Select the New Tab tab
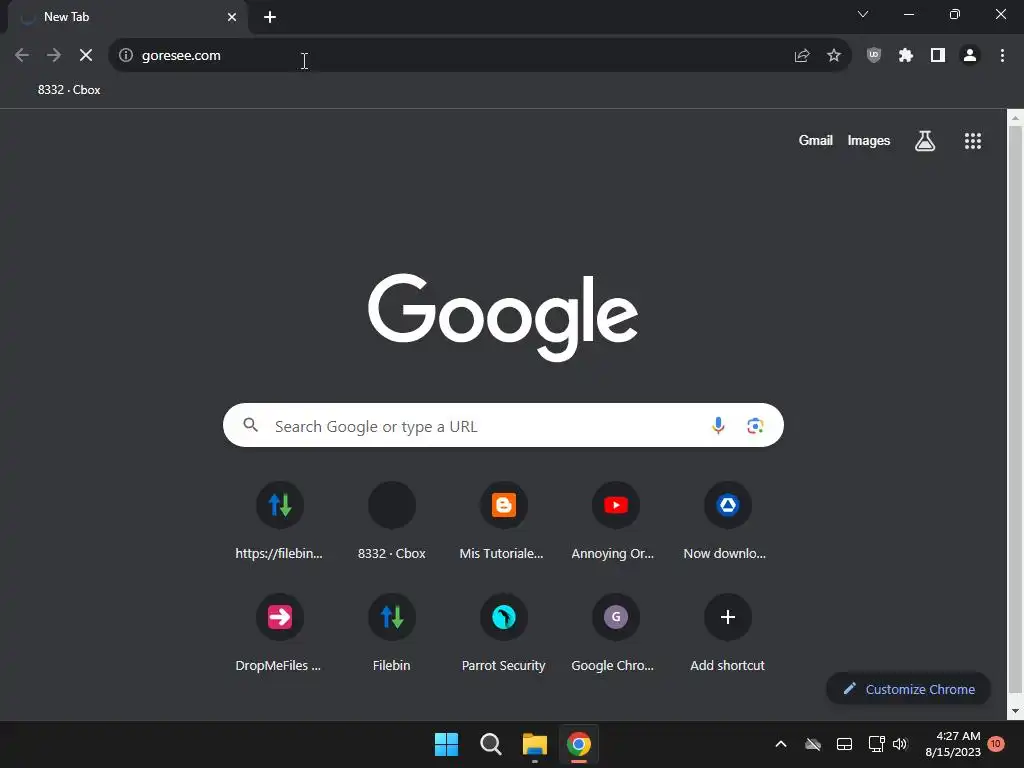This screenshot has width=1024, height=768. pos(127,17)
